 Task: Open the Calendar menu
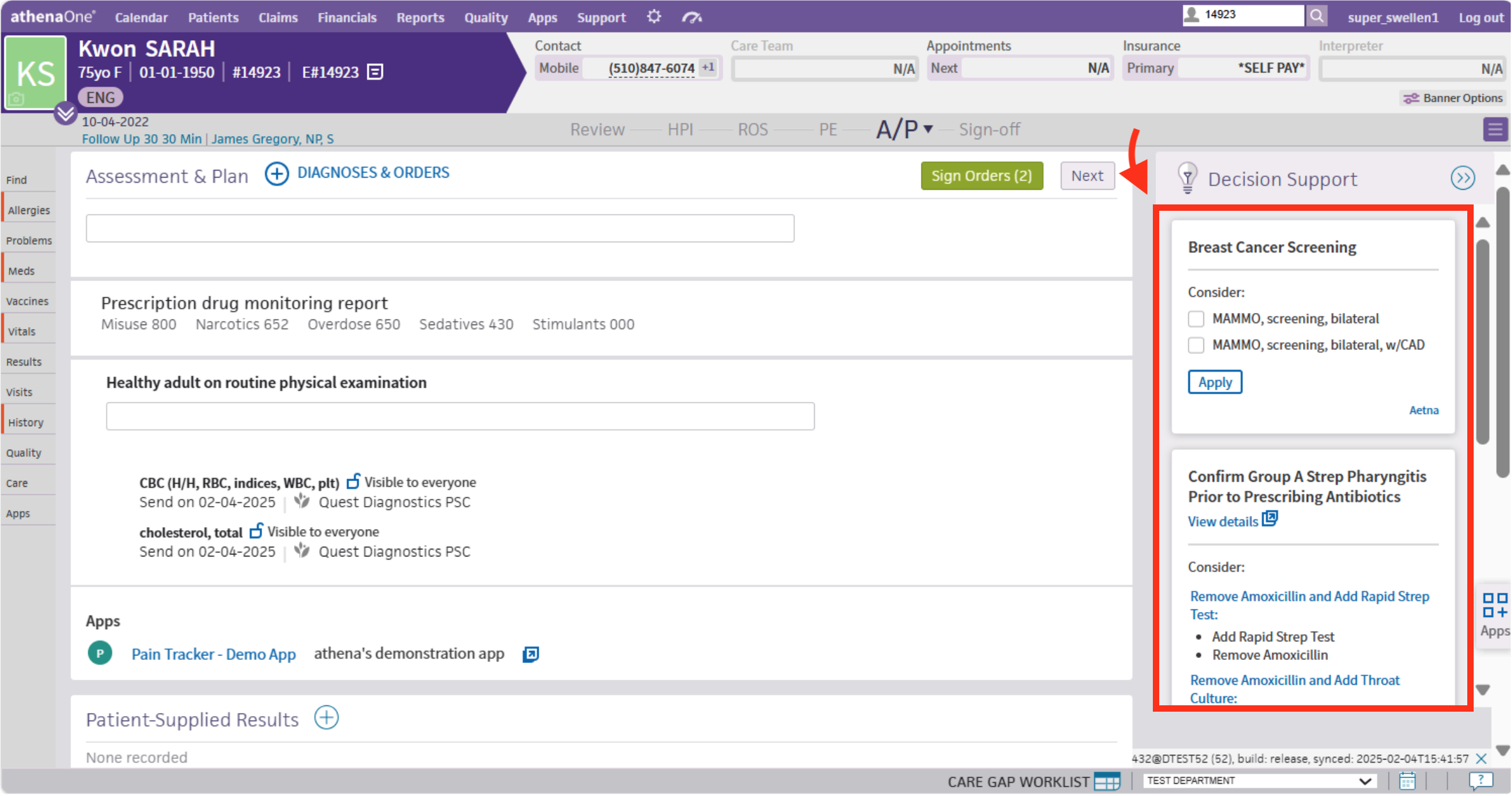[x=141, y=18]
